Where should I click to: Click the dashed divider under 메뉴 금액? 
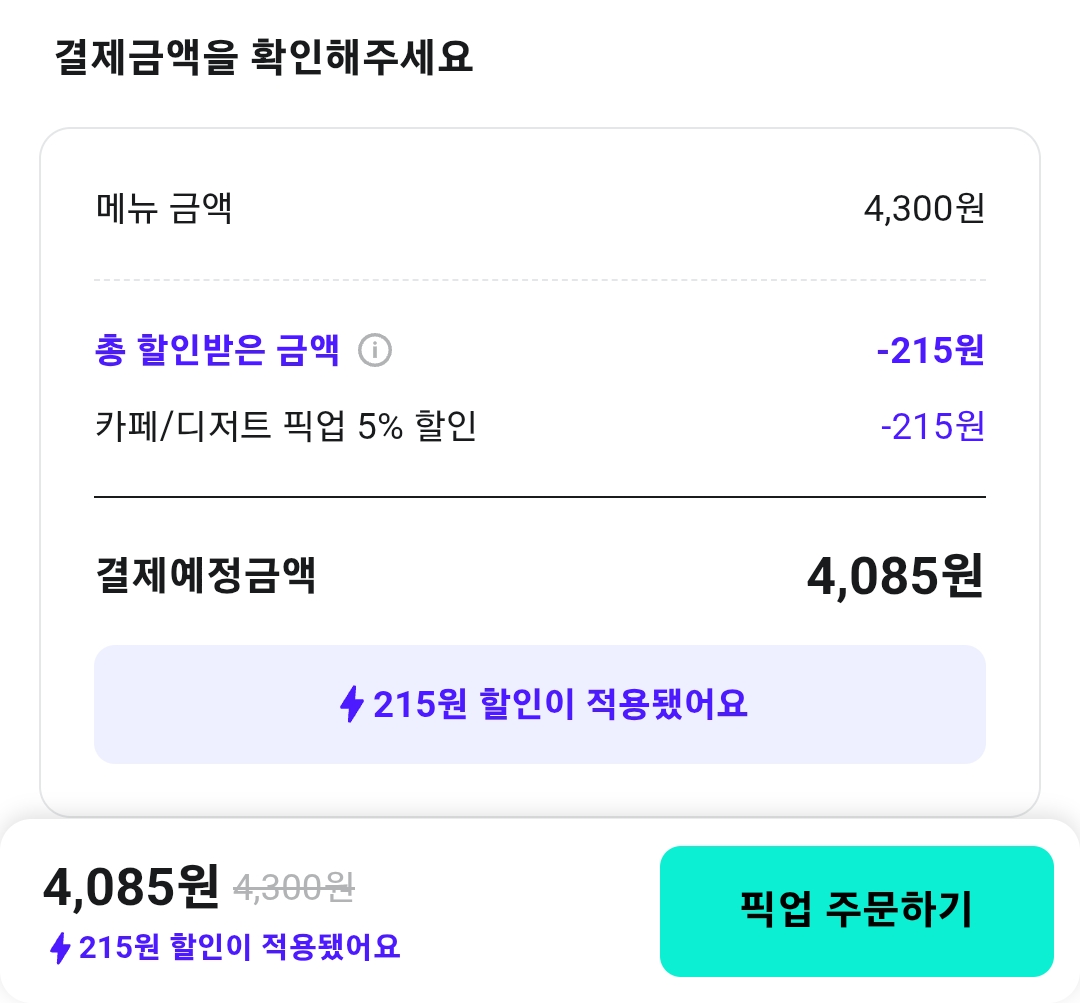540,280
